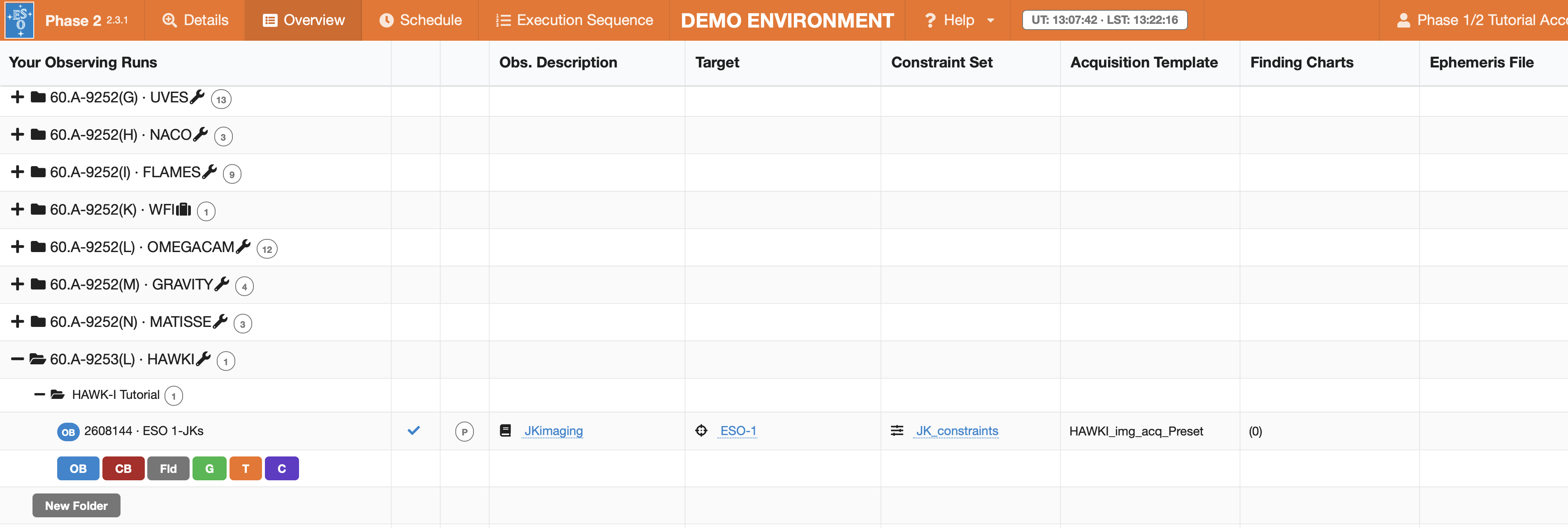Click the blue OB badge on ESO 1-JKs

pyautogui.click(x=67, y=432)
